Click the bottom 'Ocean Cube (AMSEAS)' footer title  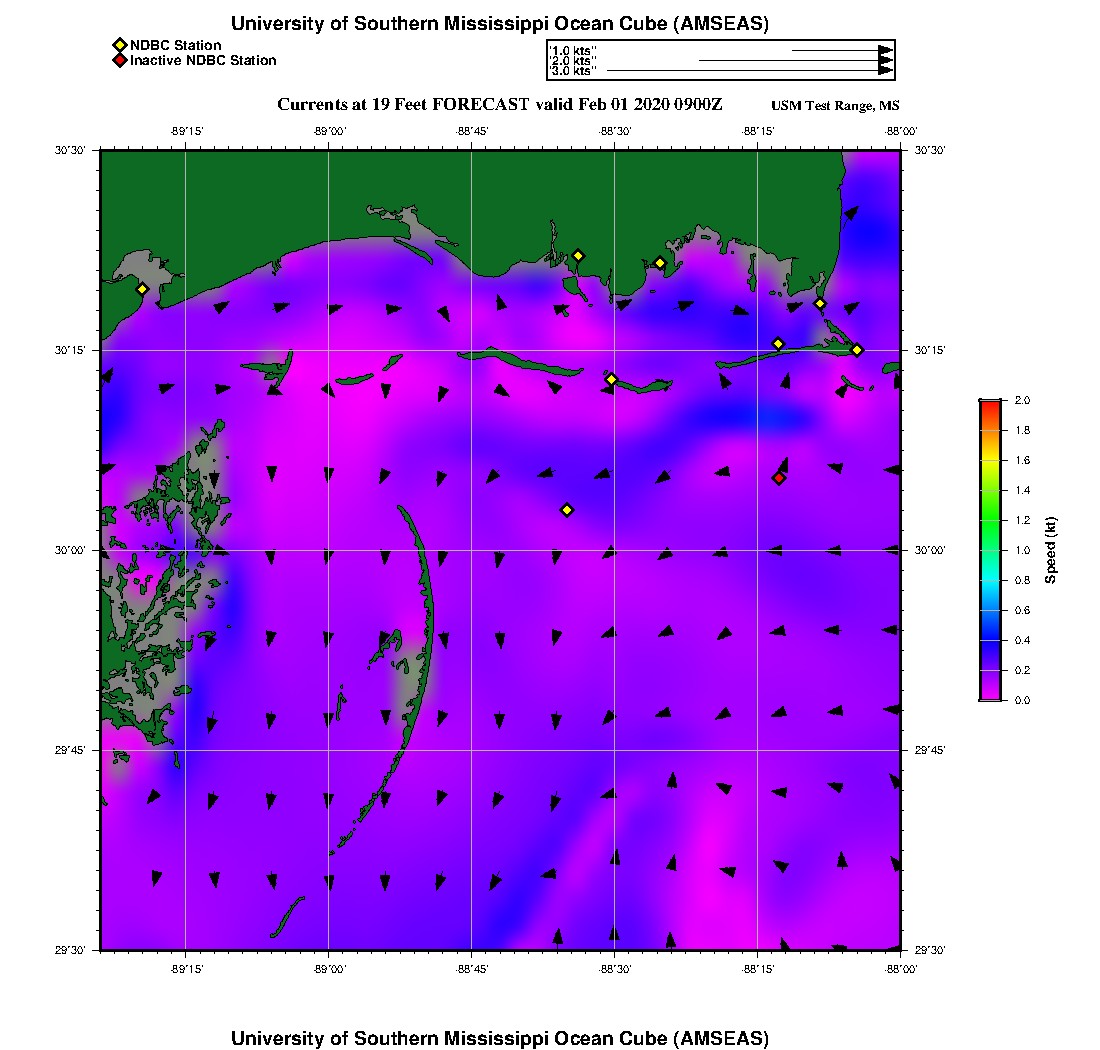pyautogui.click(x=499, y=1037)
